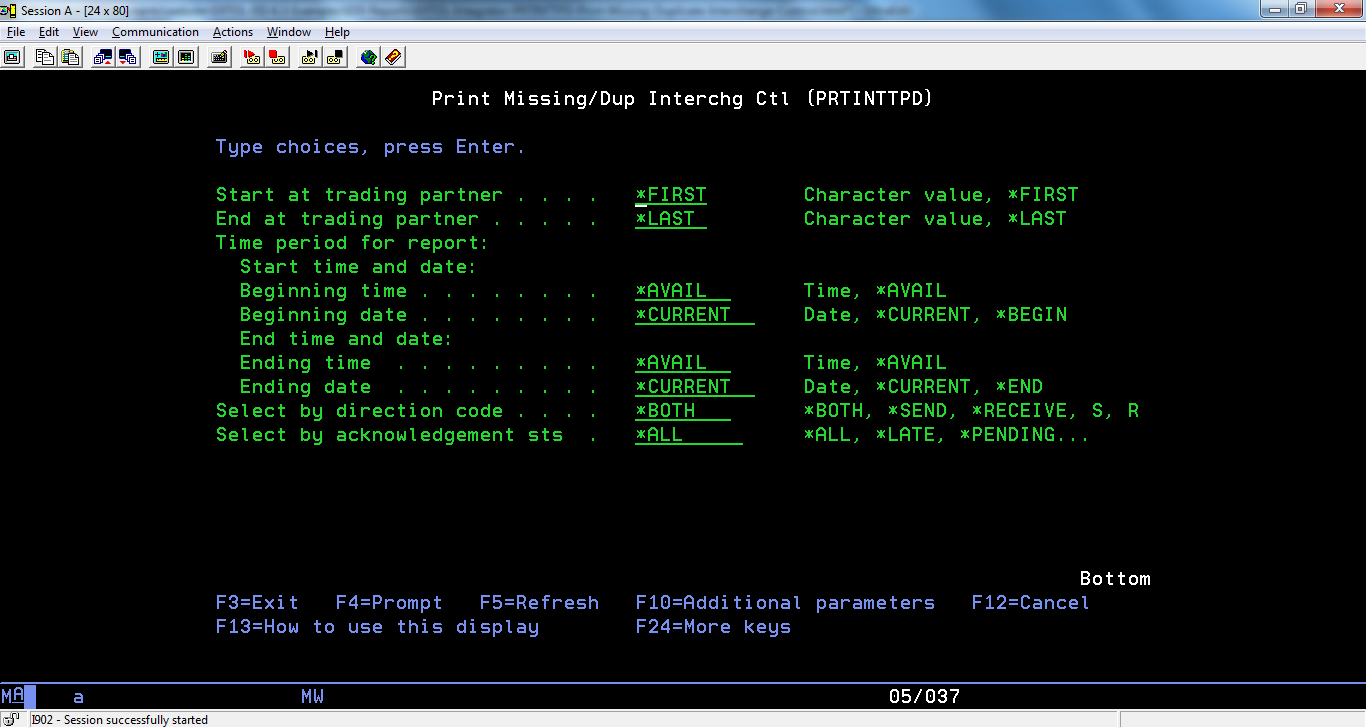Open the keyboard remap icon
The height and width of the screenshot is (728, 1366).
(x=219, y=57)
